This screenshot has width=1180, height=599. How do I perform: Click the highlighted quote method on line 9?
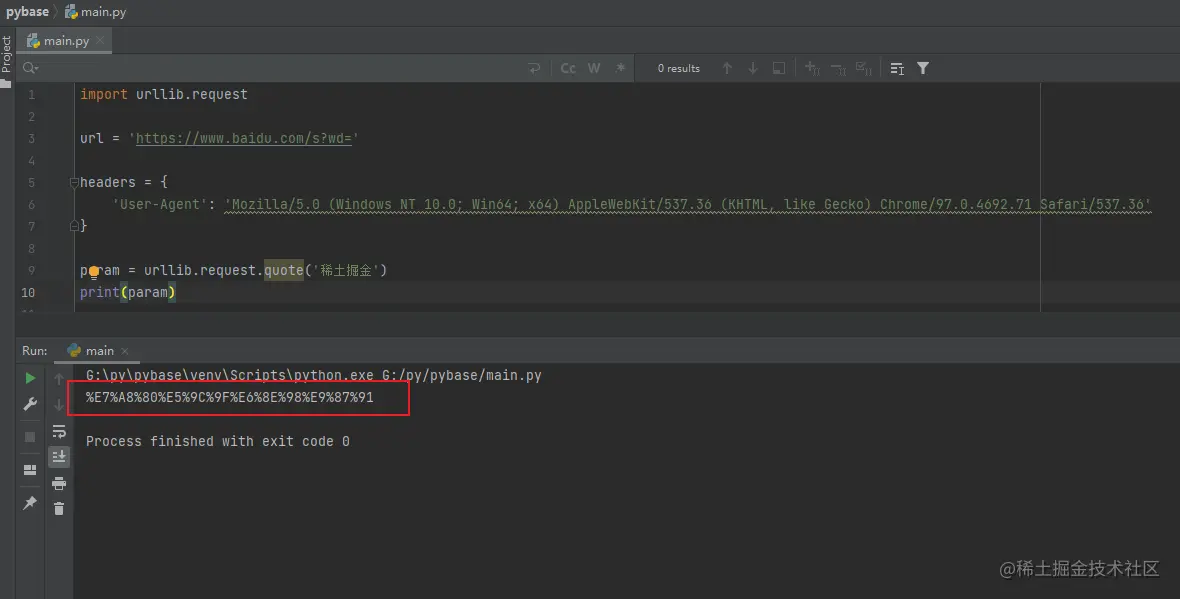tap(284, 270)
